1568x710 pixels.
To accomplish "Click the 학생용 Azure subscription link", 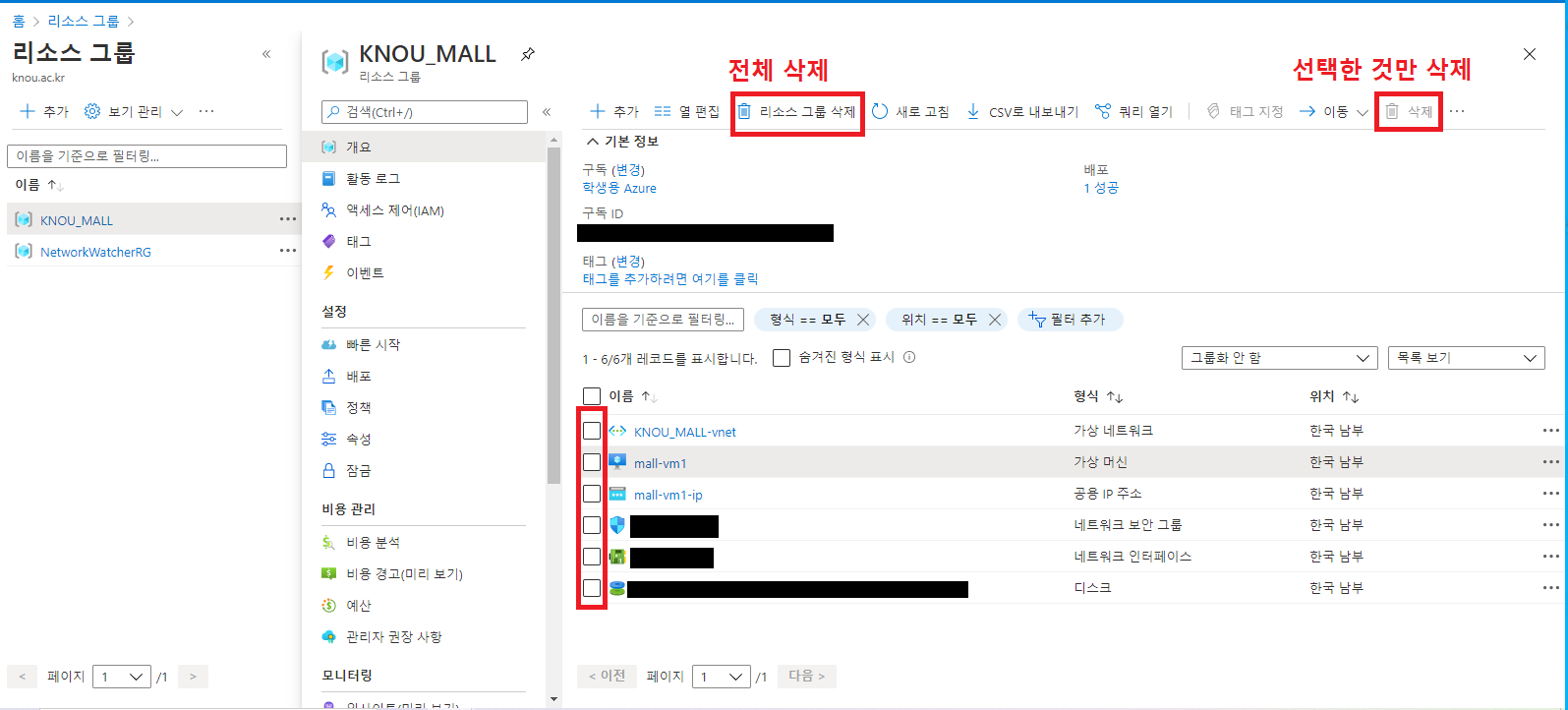I will [619, 188].
